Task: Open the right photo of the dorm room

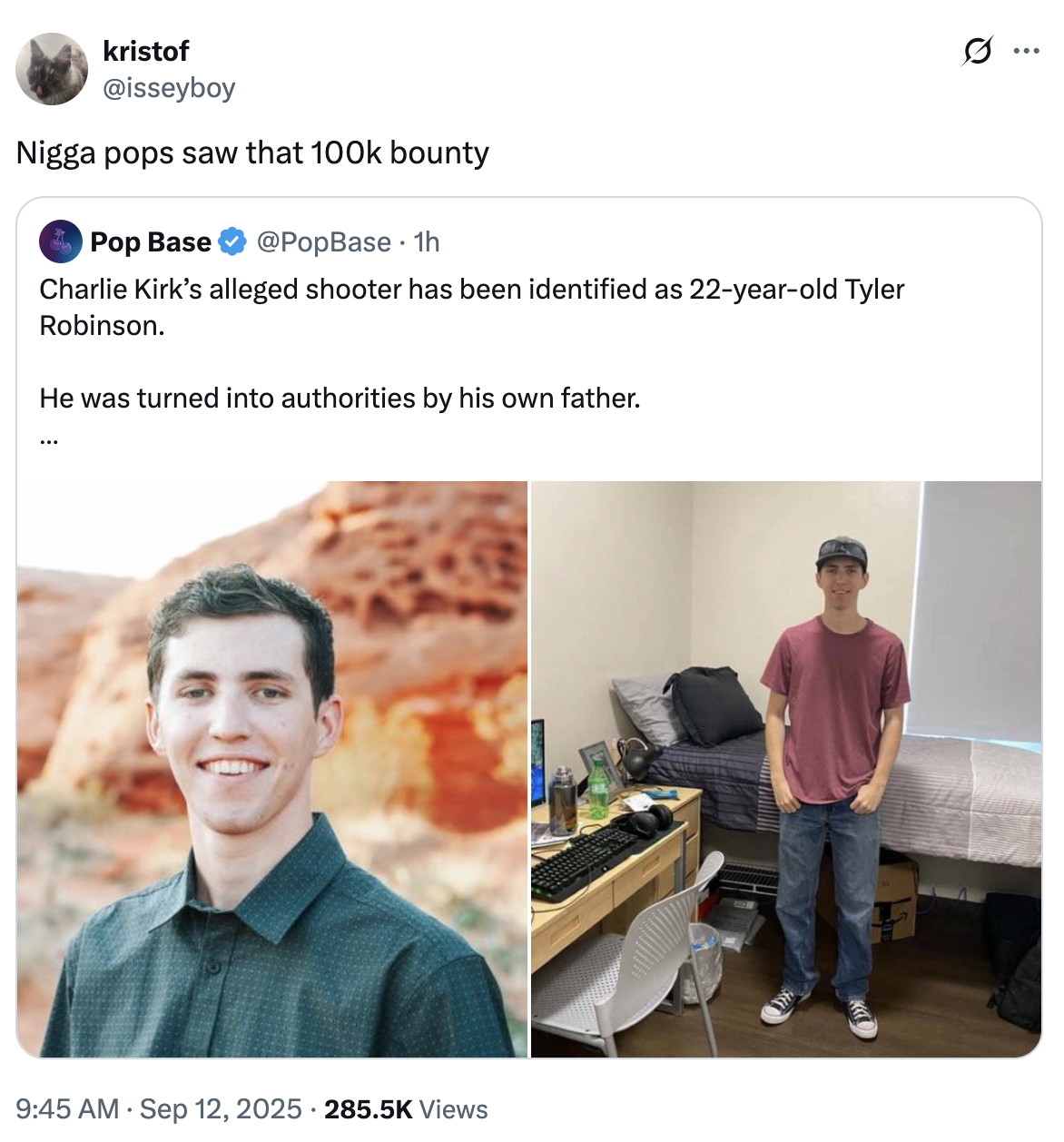Action: [786, 769]
